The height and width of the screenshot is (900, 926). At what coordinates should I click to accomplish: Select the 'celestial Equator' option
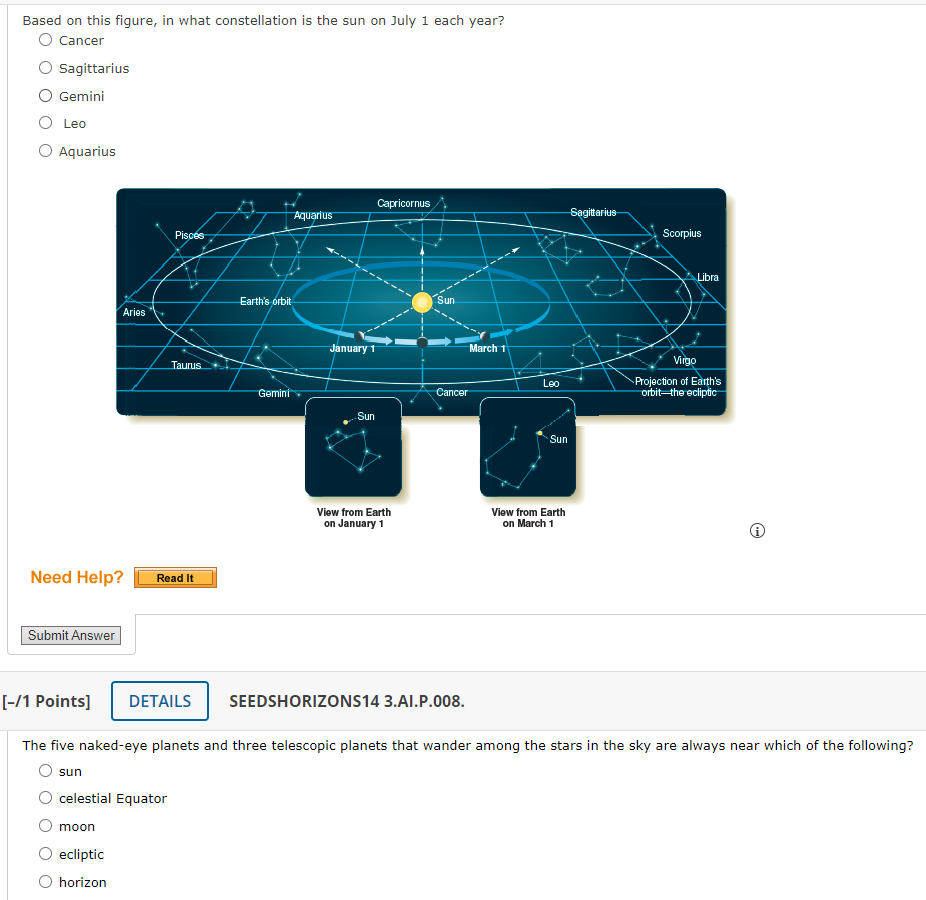pyautogui.click(x=45, y=798)
